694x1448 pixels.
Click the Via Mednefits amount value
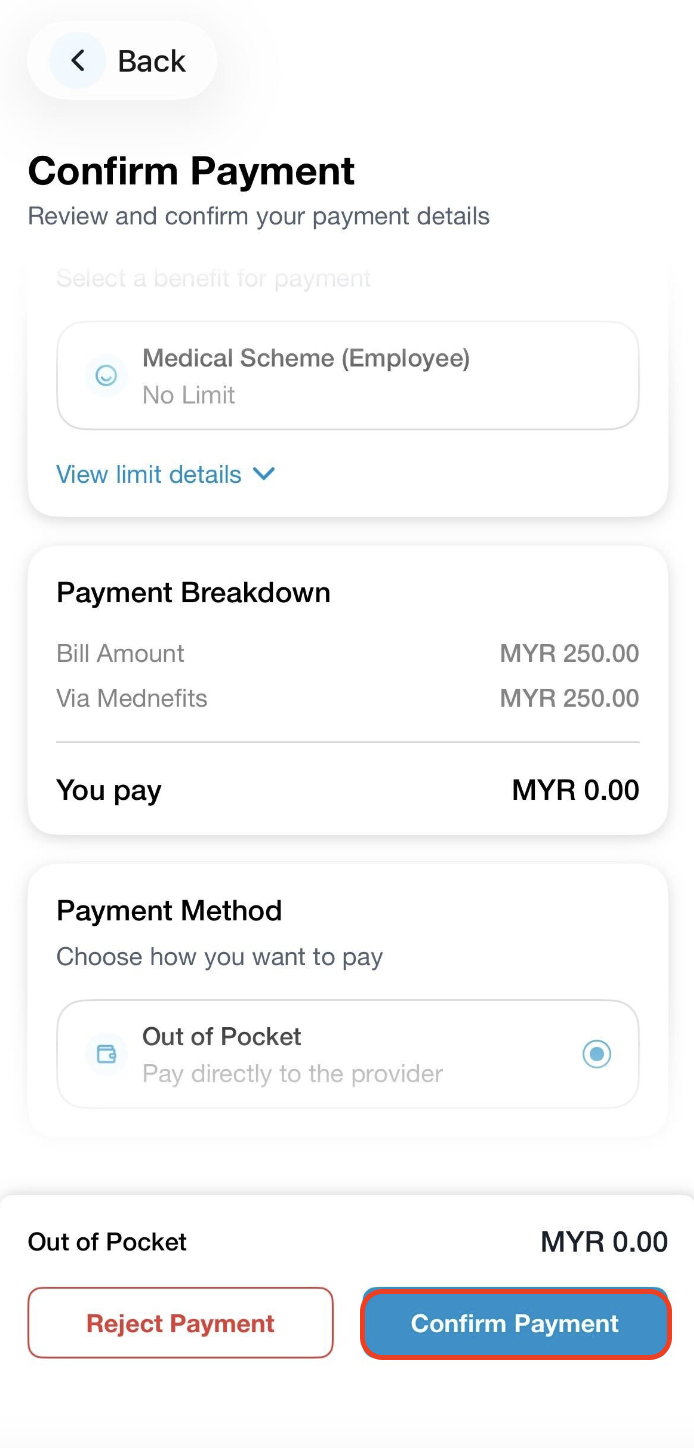point(569,698)
